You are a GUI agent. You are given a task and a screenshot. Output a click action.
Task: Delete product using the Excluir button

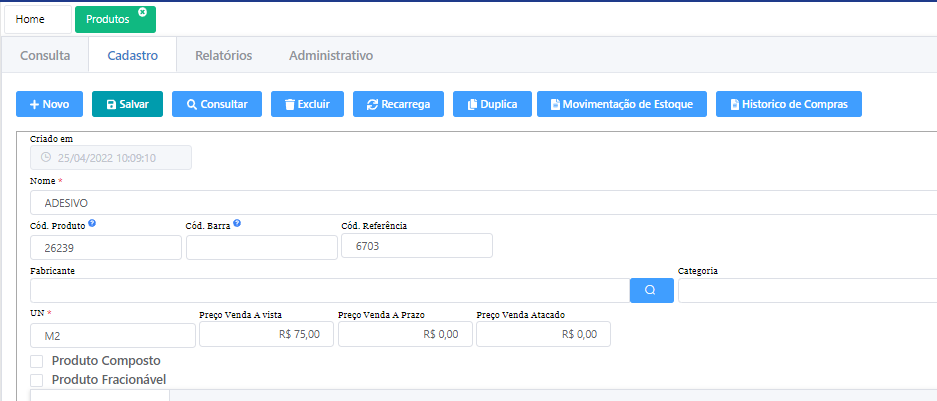pyautogui.click(x=307, y=104)
